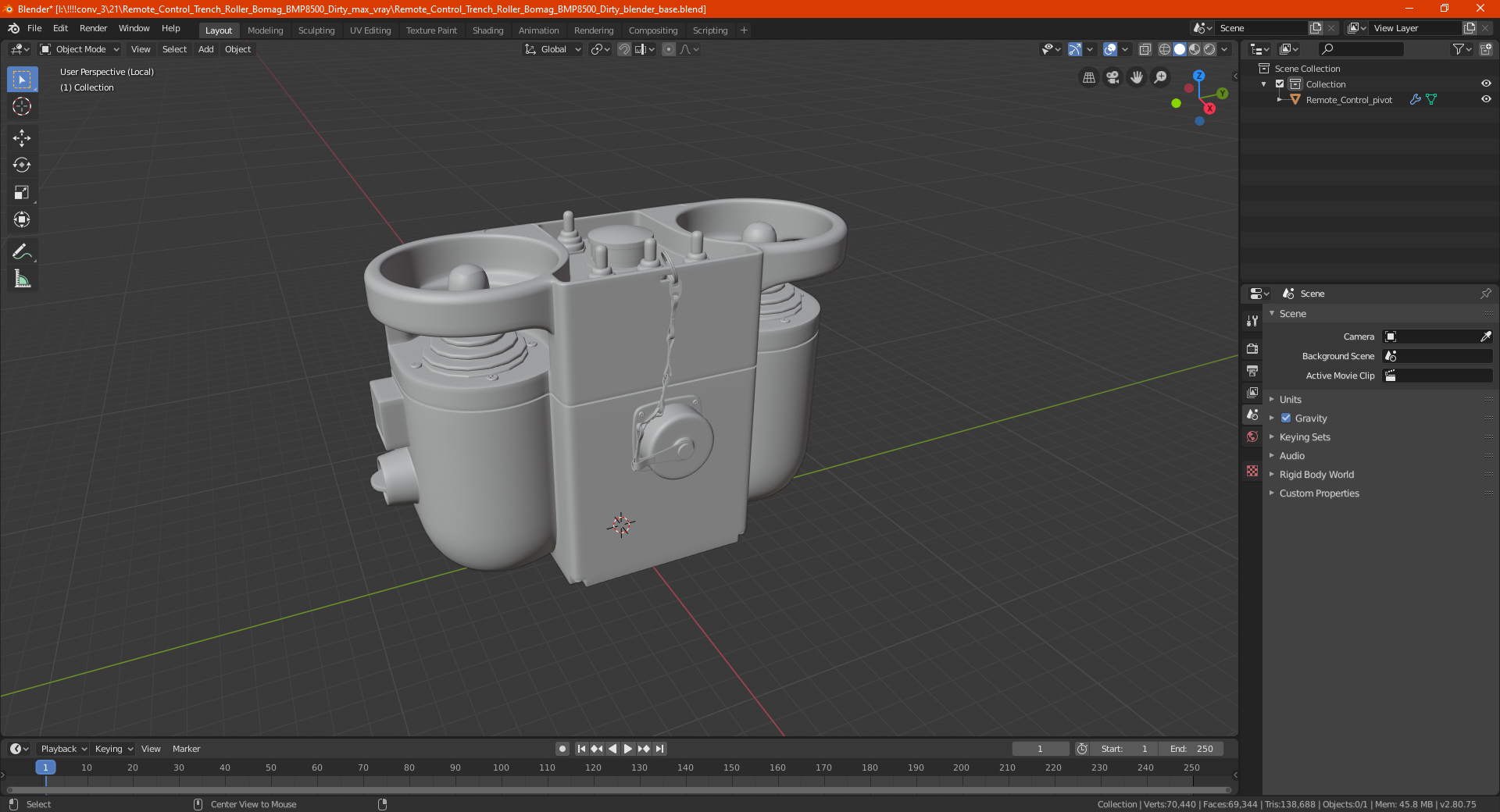
Task: Click the End frame field
Action: (x=1192, y=749)
